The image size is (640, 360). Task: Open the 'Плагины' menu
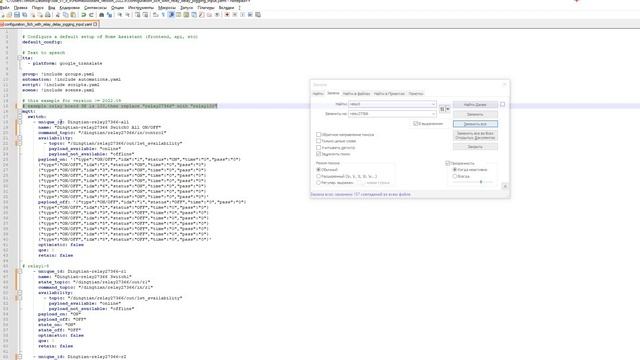coord(205,8)
